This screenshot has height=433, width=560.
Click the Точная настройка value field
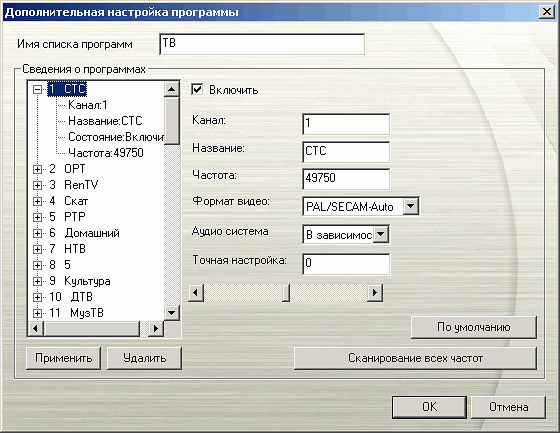(346, 264)
